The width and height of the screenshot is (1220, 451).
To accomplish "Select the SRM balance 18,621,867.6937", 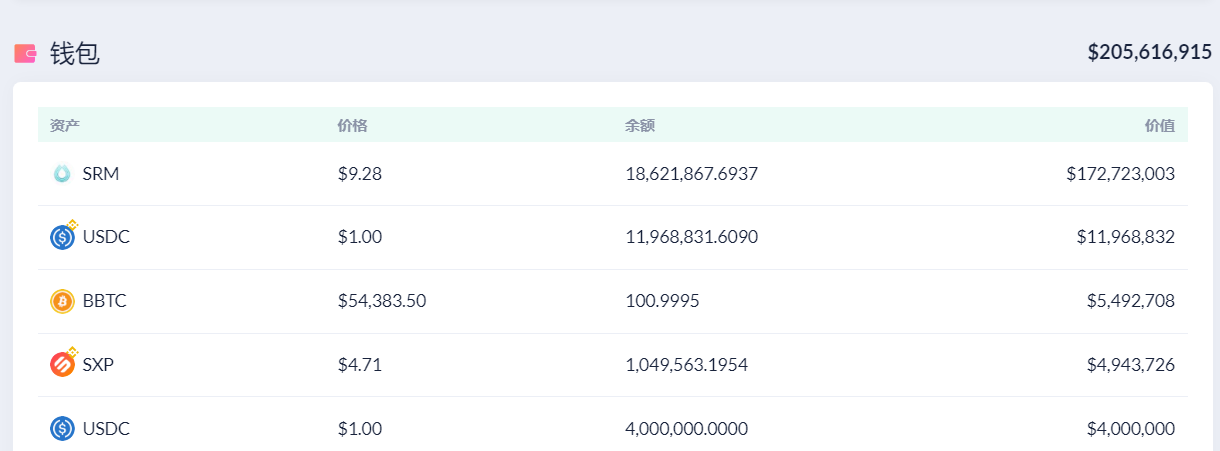I will [x=691, y=174].
